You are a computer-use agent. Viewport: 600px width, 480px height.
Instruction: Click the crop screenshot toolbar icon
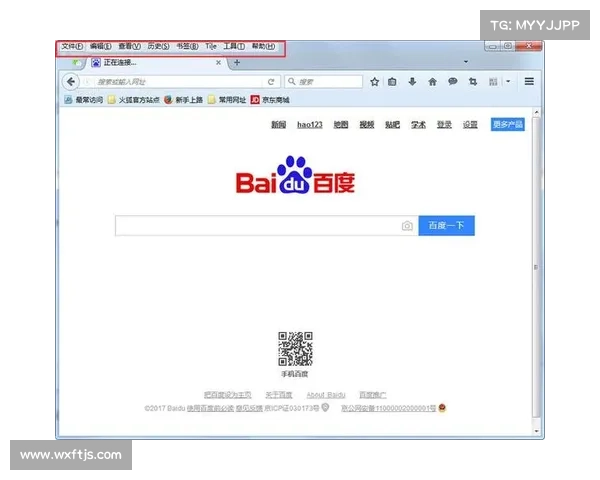pyautogui.click(x=473, y=82)
